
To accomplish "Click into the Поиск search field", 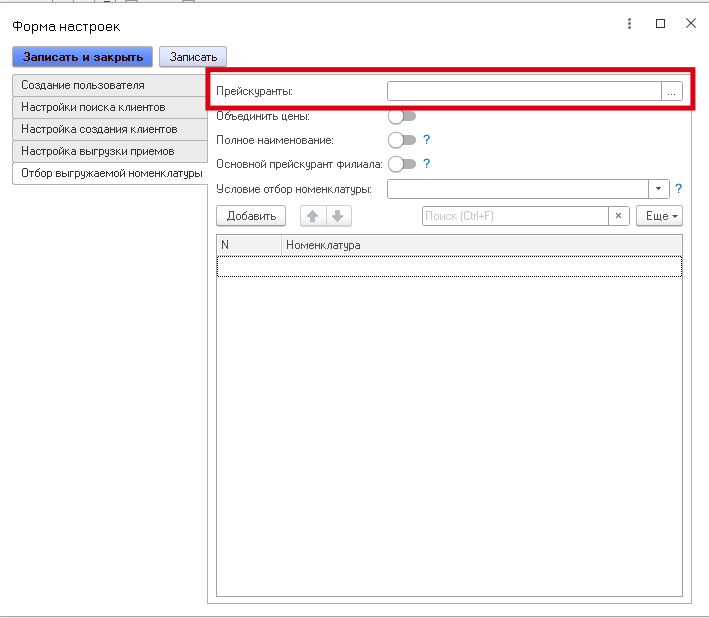I will point(514,216).
